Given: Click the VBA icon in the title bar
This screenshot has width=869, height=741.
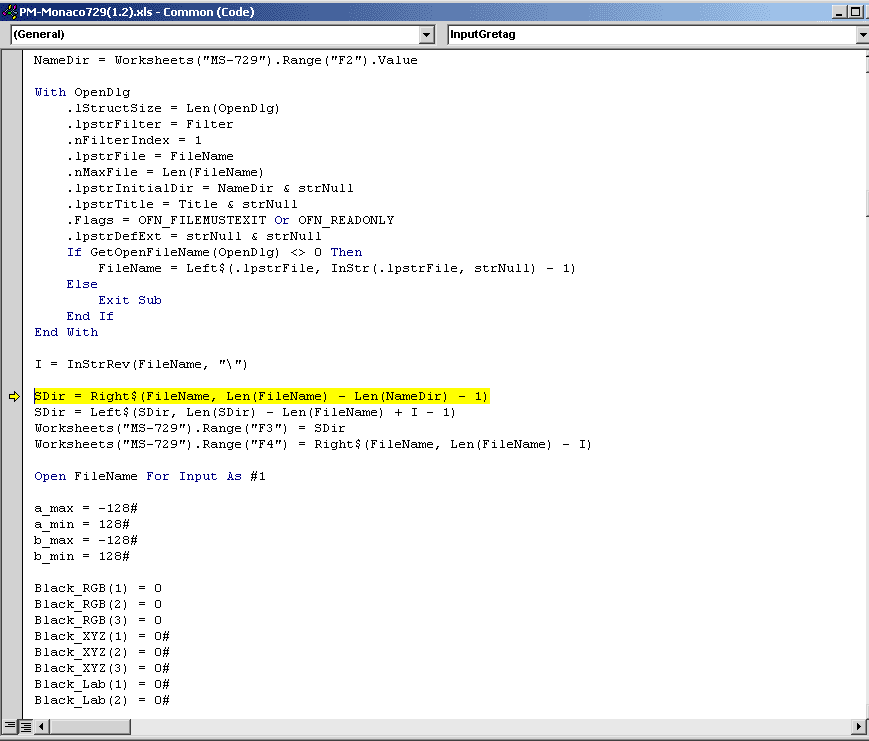Looking at the screenshot, I should point(9,12).
